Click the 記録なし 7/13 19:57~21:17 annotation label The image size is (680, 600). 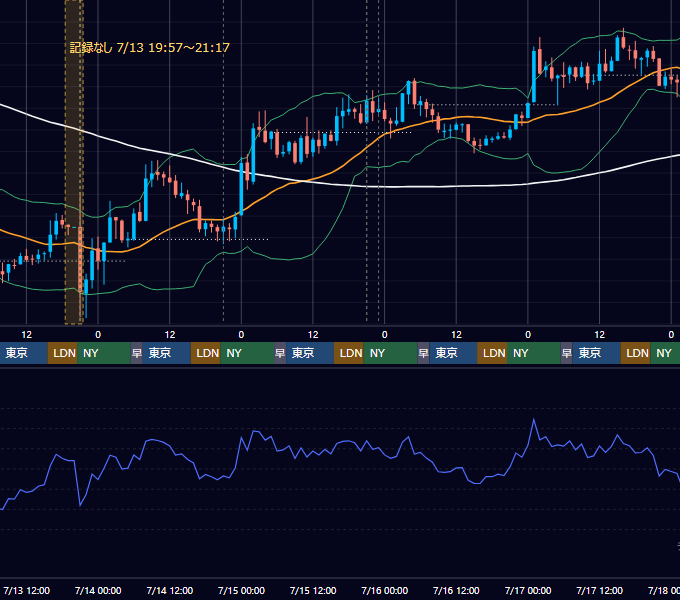tap(150, 47)
